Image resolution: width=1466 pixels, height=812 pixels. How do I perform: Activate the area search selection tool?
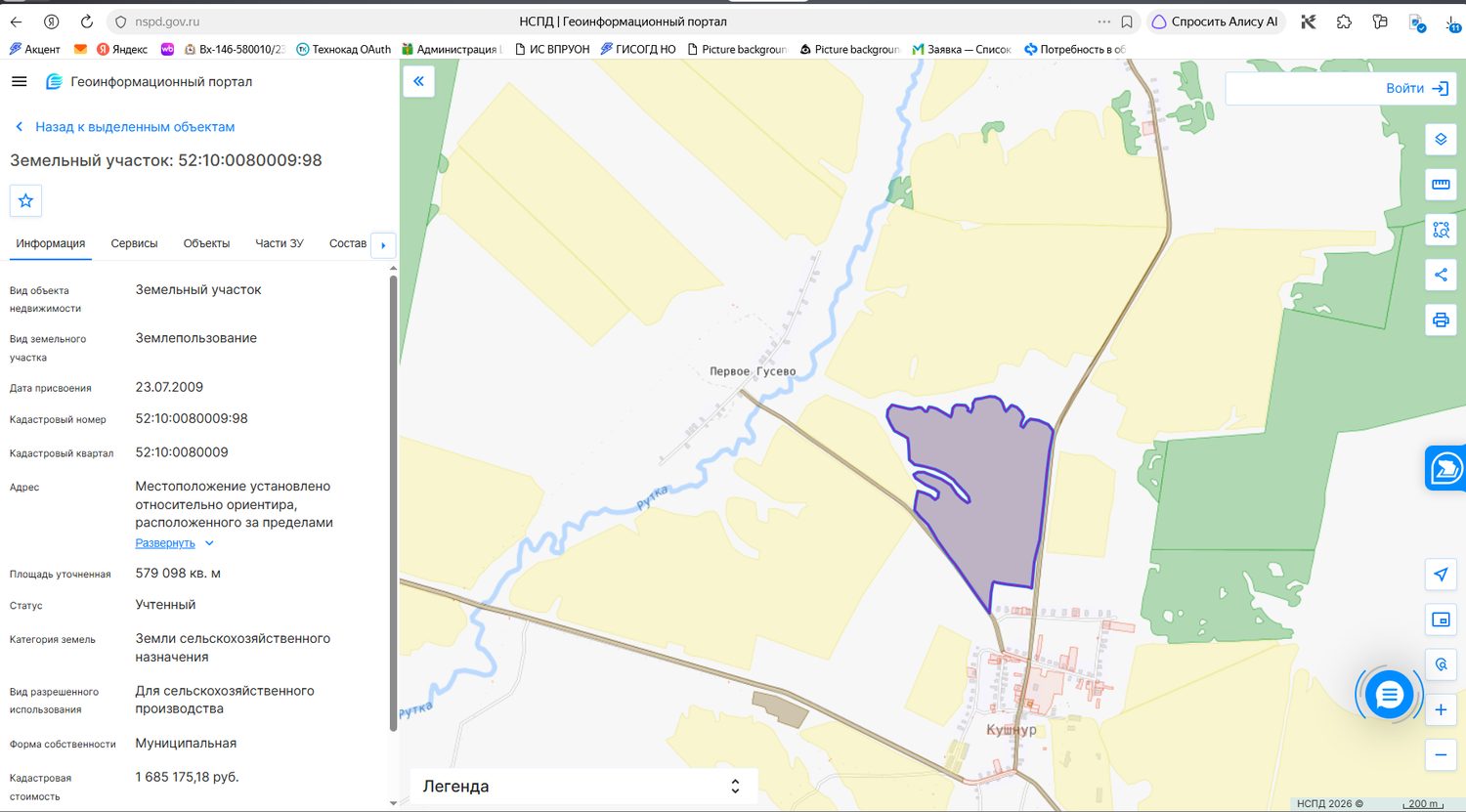click(1441, 230)
